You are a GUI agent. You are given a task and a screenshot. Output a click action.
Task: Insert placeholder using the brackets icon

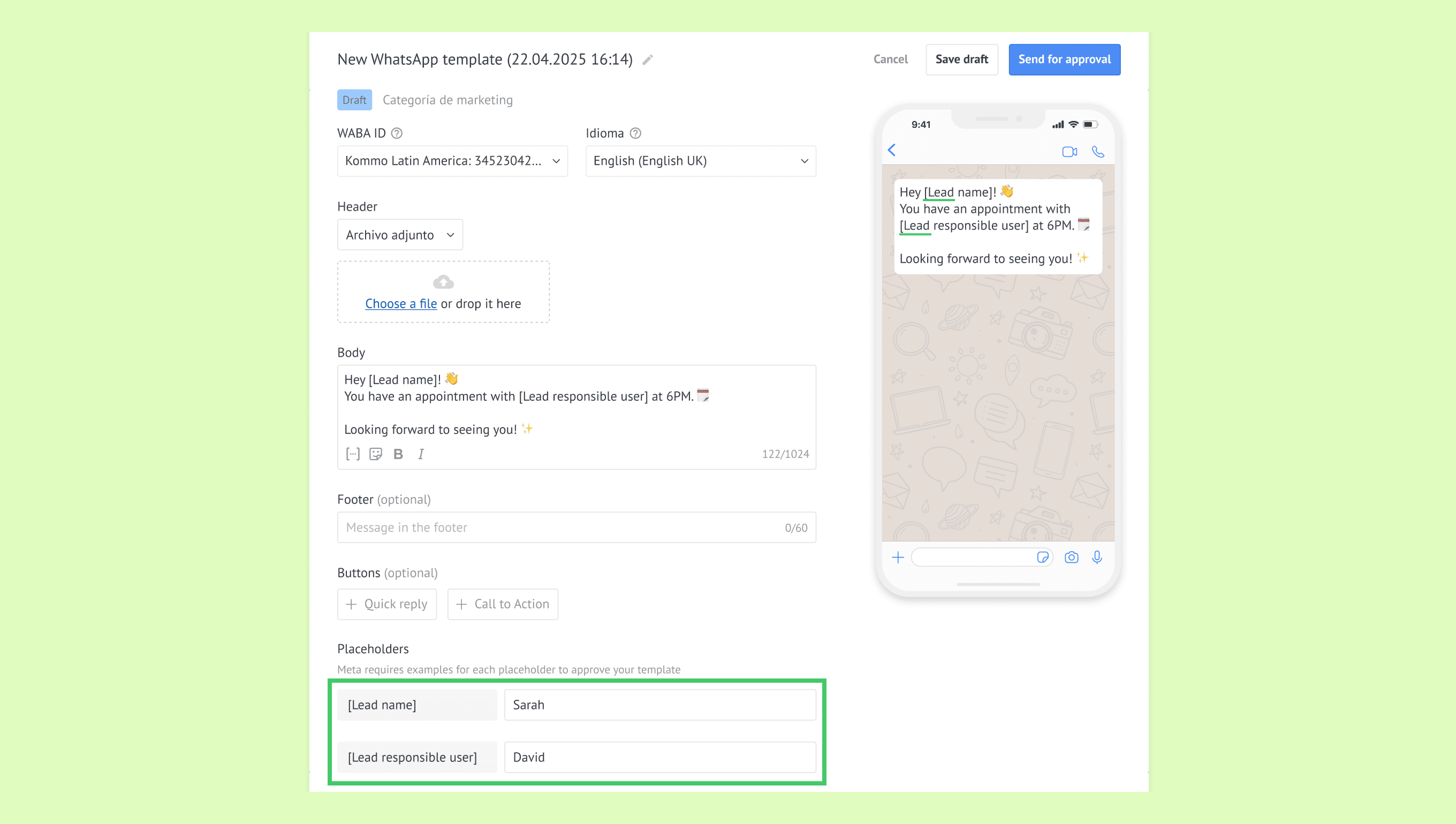pos(353,454)
